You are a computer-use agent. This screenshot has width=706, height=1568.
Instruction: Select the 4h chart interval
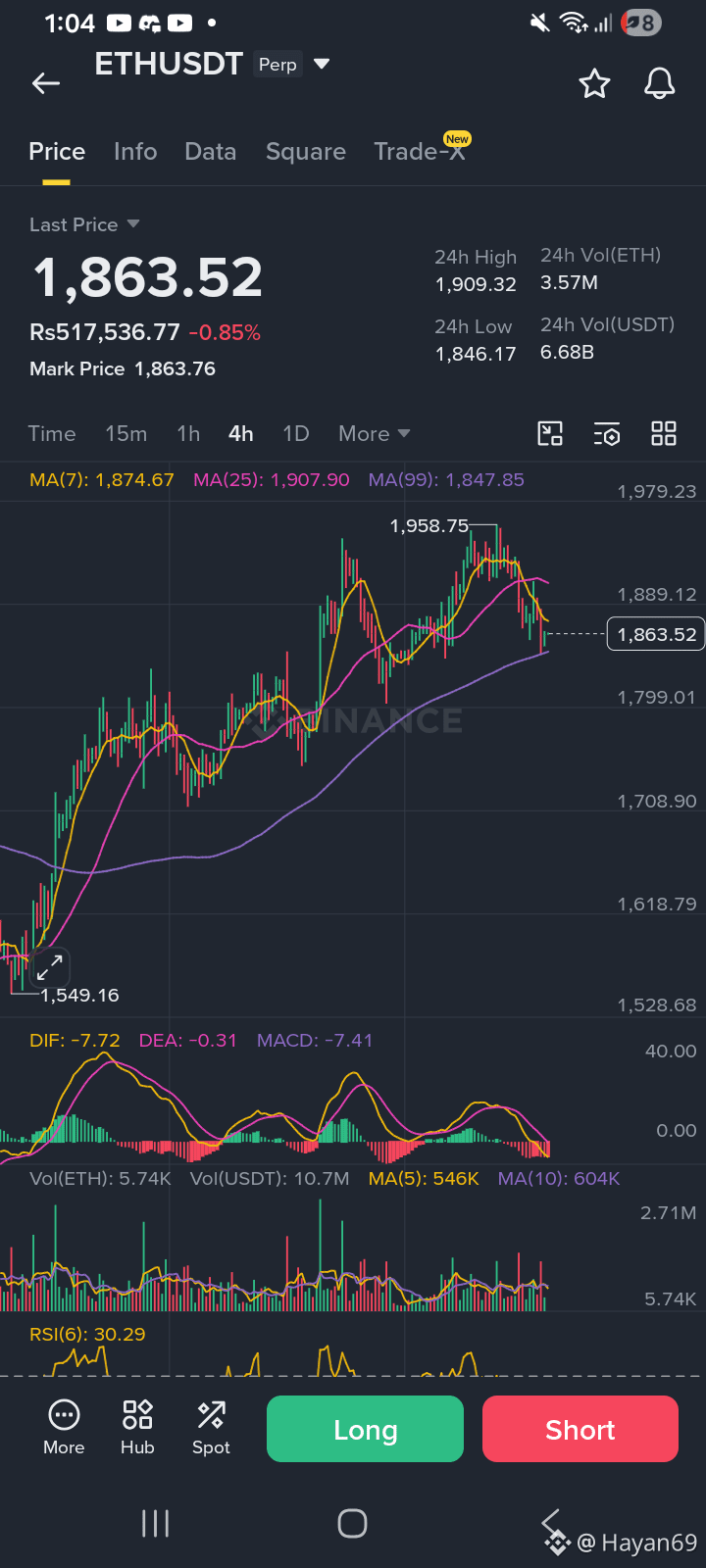click(x=241, y=433)
